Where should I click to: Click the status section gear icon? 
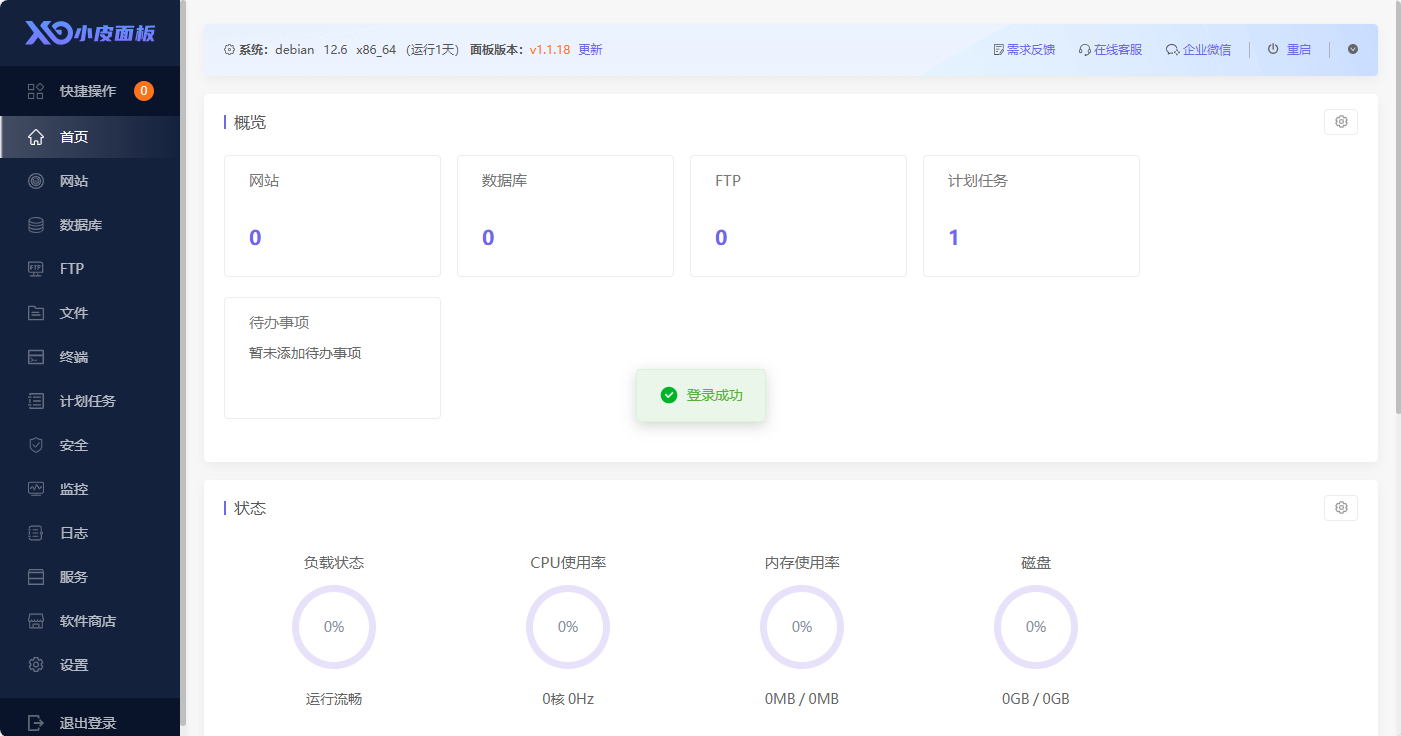(1340, 508)
